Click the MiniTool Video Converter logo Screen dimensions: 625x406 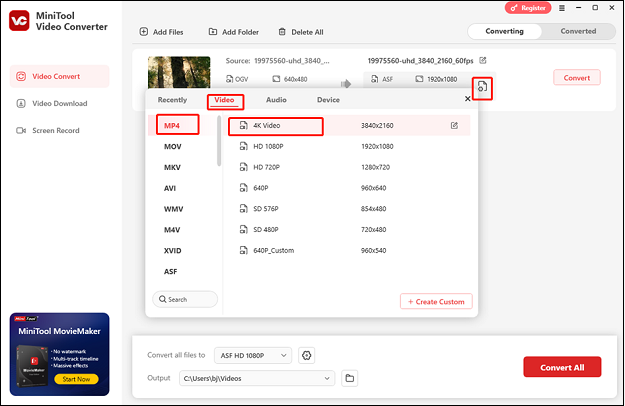[19, 21]
